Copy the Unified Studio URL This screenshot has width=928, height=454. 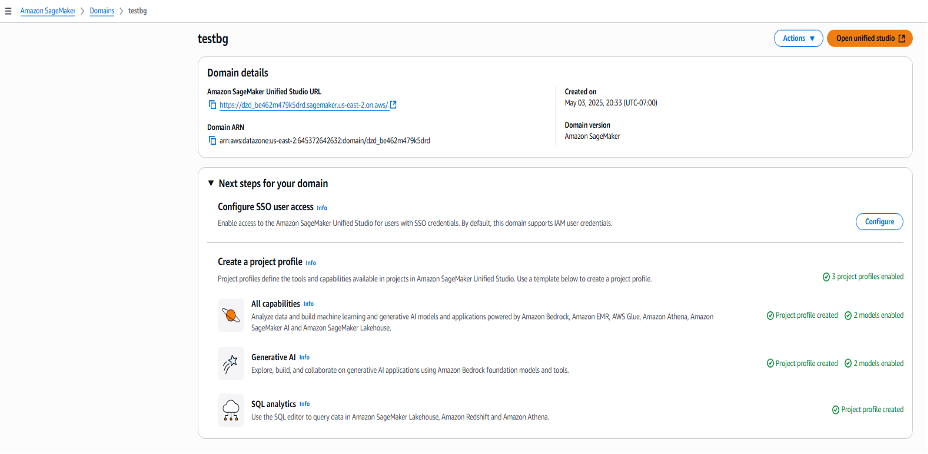pyautogui.click(x=212, y=105)
